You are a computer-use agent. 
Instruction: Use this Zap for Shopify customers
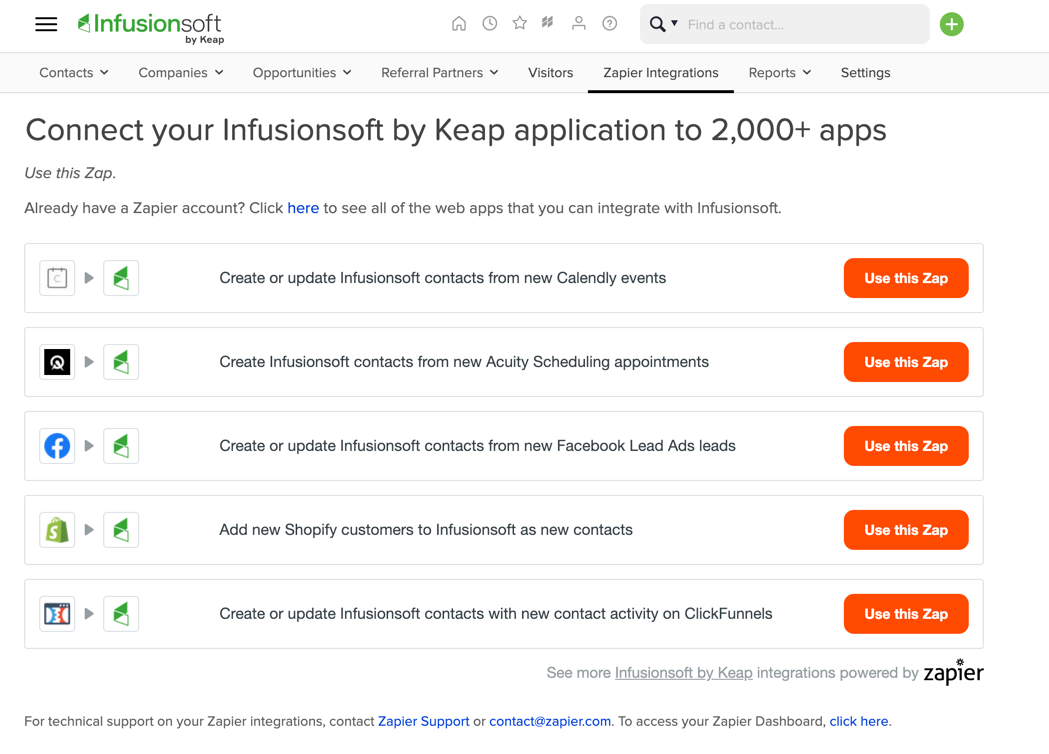(x=906, y=530)
